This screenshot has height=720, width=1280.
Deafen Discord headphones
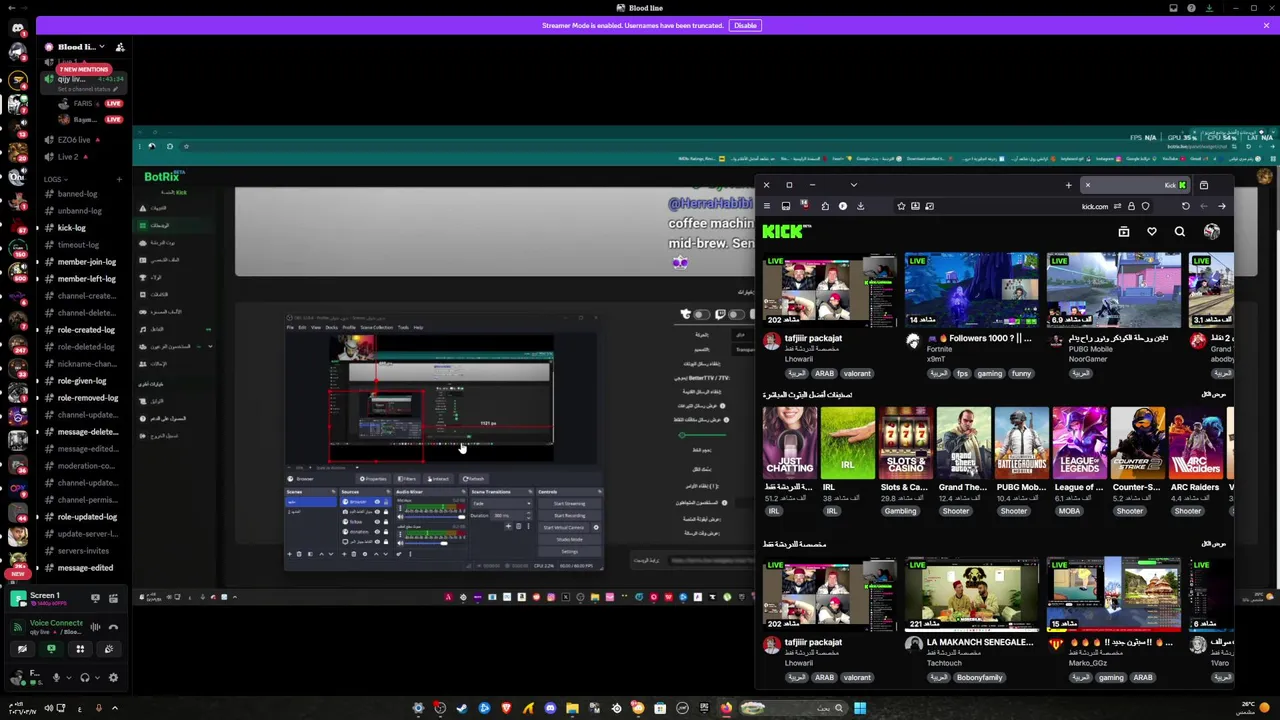85,678
